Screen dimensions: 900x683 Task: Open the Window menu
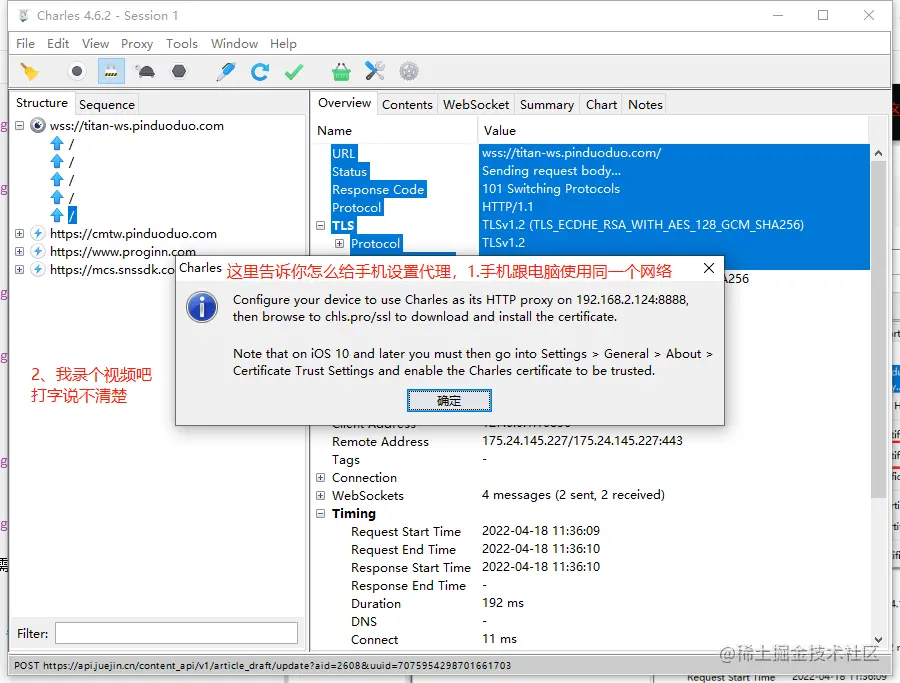tap(234, 44)
